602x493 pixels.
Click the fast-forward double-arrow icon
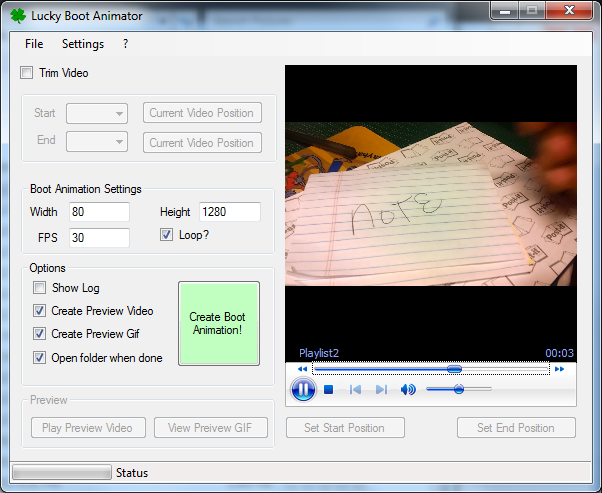[x=559, y=369]
